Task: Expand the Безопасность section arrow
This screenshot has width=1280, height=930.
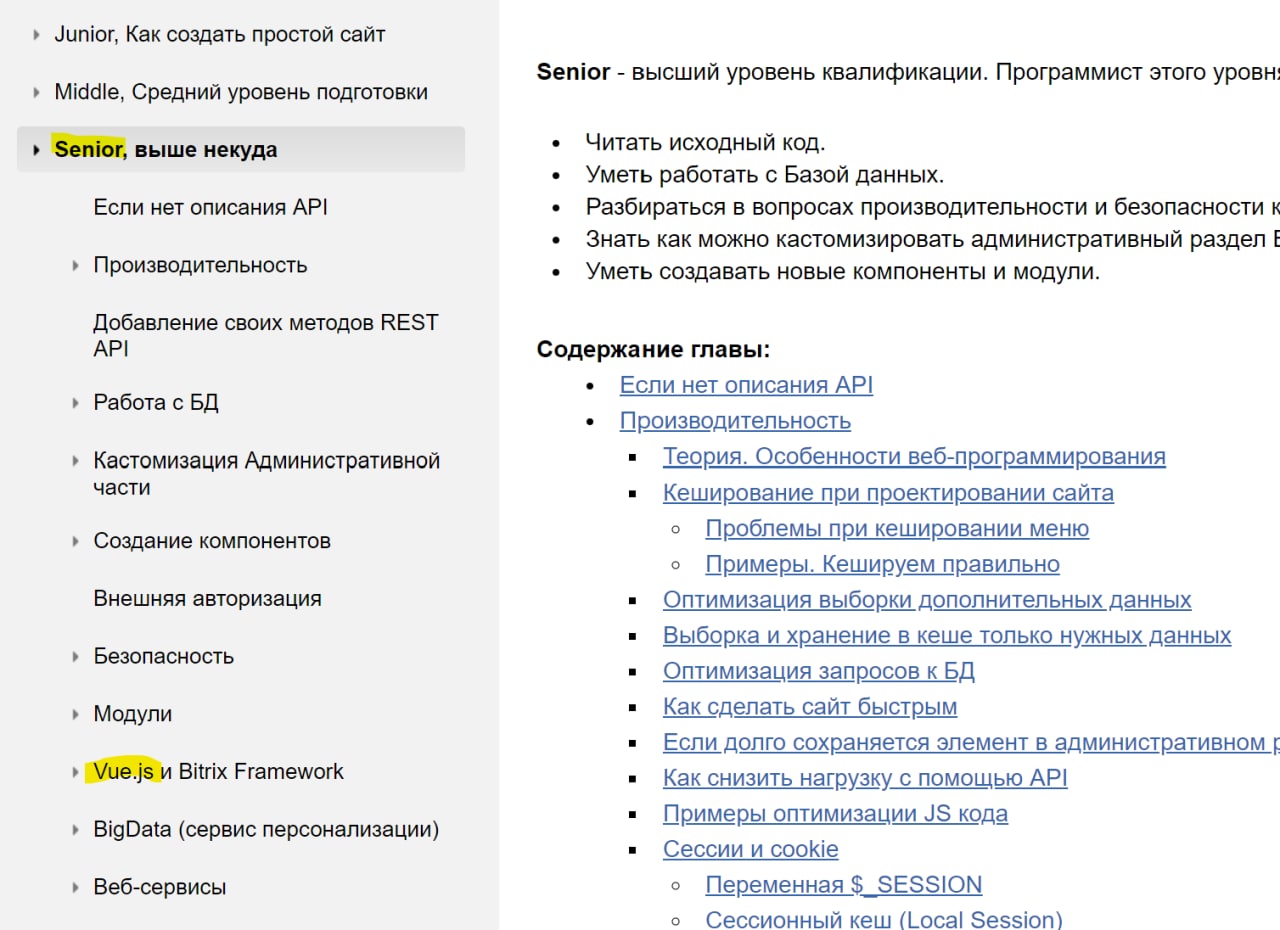Action: pyautogui.click(x=76, y=657)
